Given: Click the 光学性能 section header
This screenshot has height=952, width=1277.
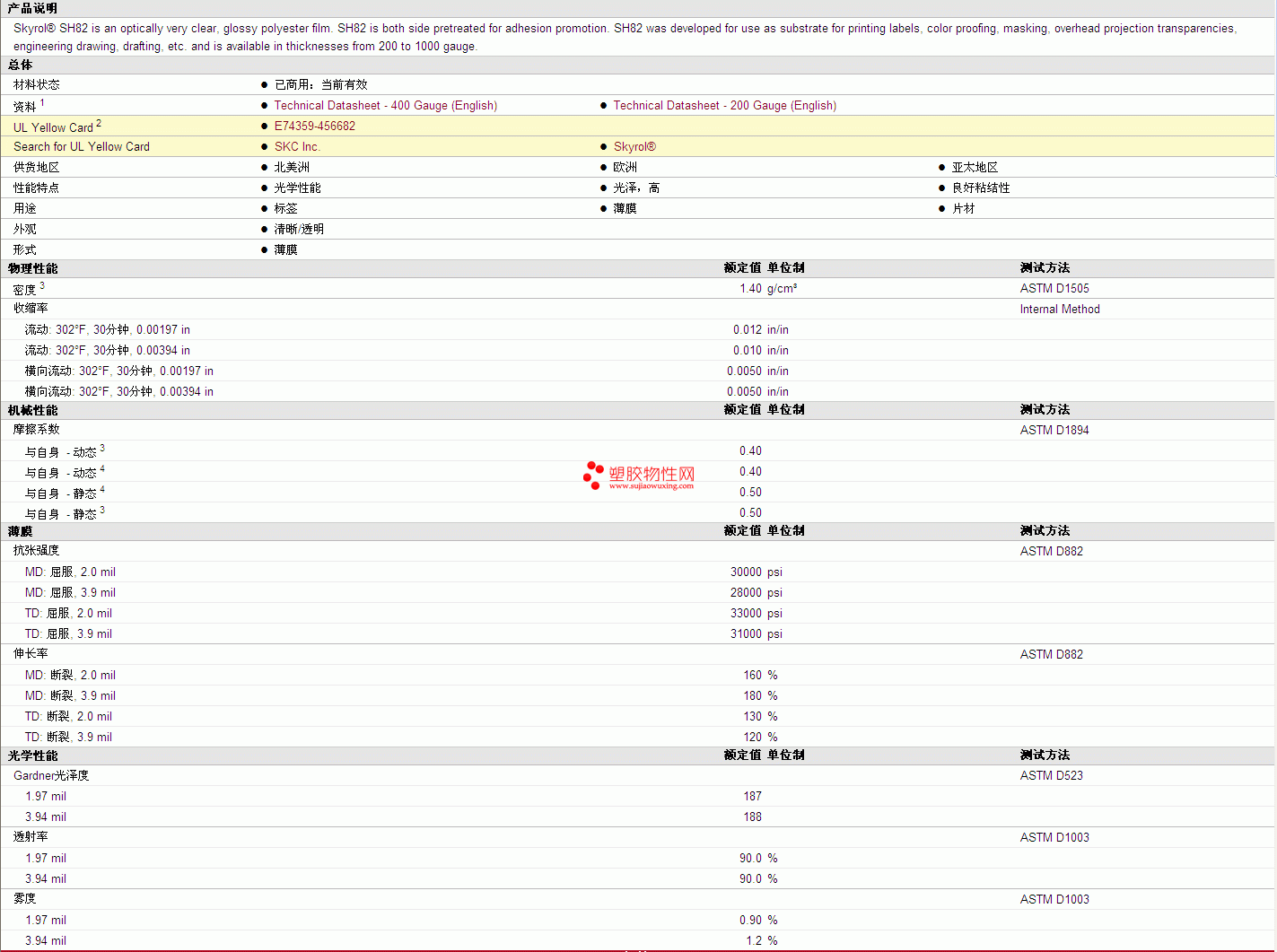Looking at the screenshot, I should tap(32, 755).
